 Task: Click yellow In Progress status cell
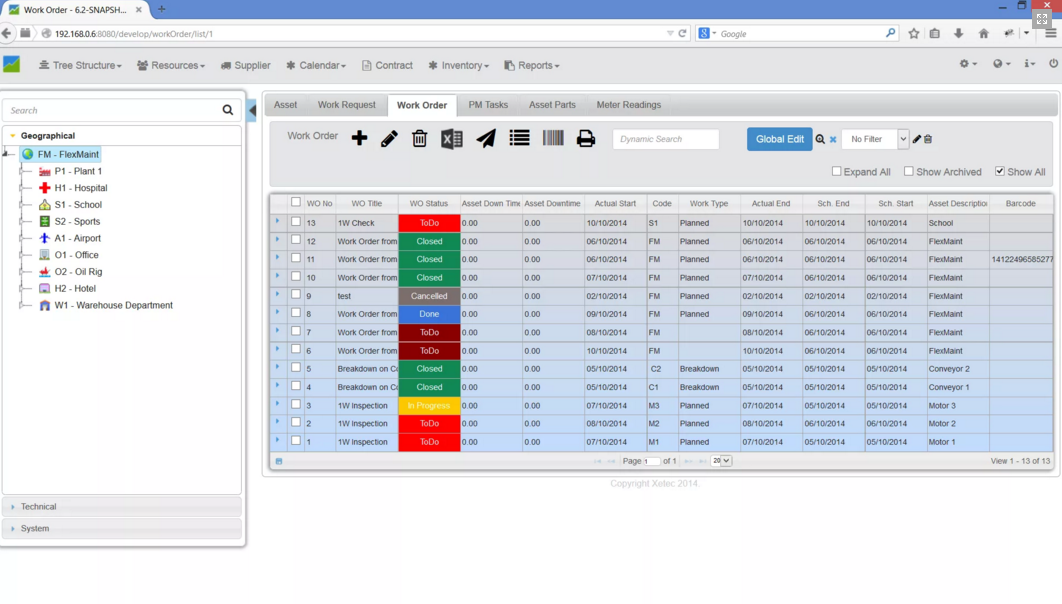429,406
